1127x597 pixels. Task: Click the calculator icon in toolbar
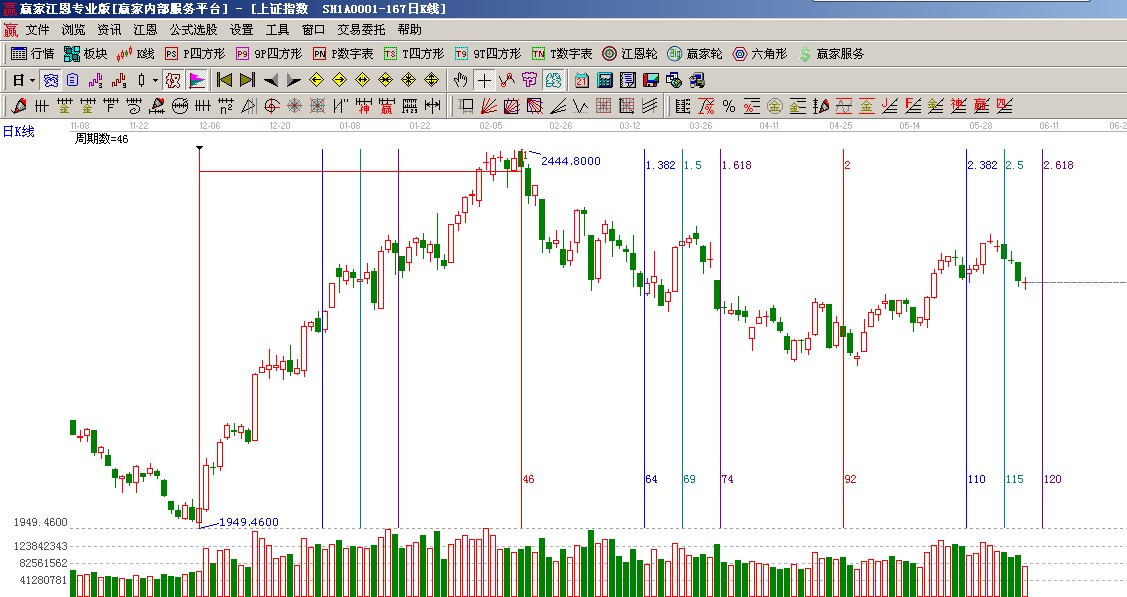[605, 80]
